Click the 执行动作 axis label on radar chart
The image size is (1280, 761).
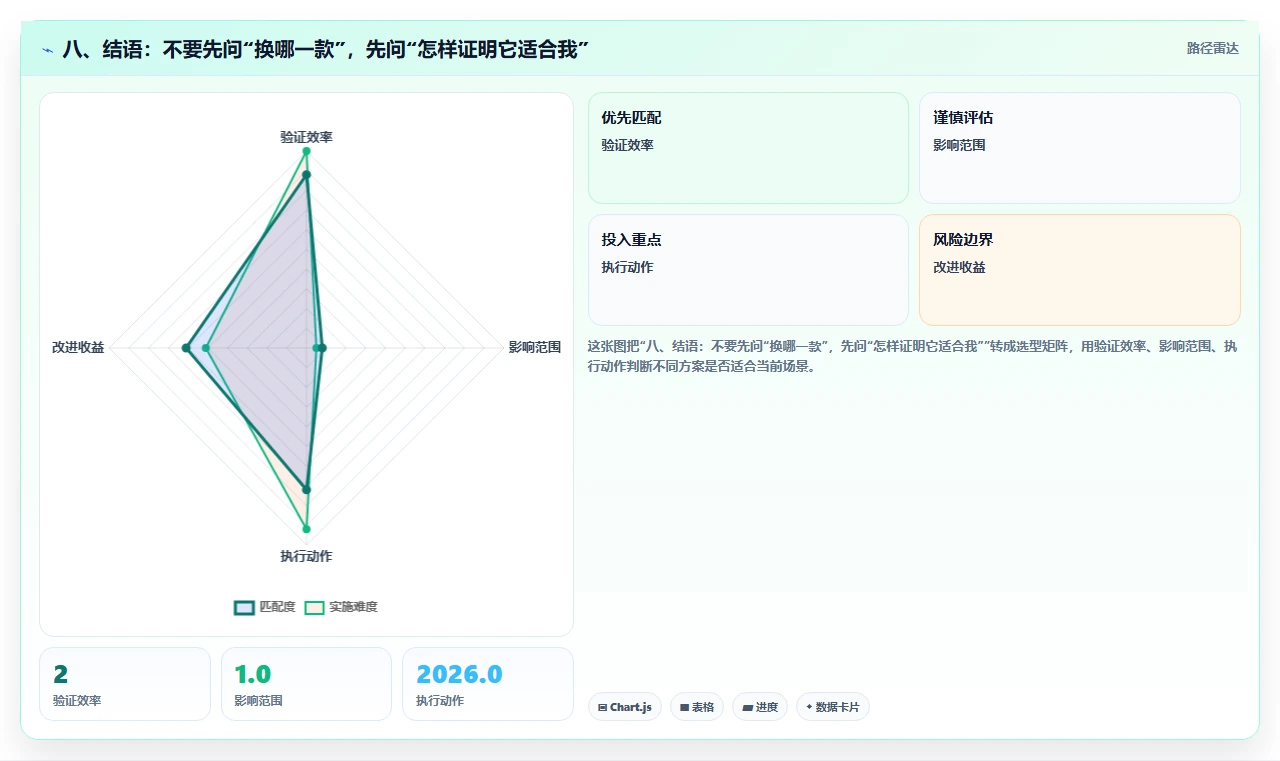(306, 556)
